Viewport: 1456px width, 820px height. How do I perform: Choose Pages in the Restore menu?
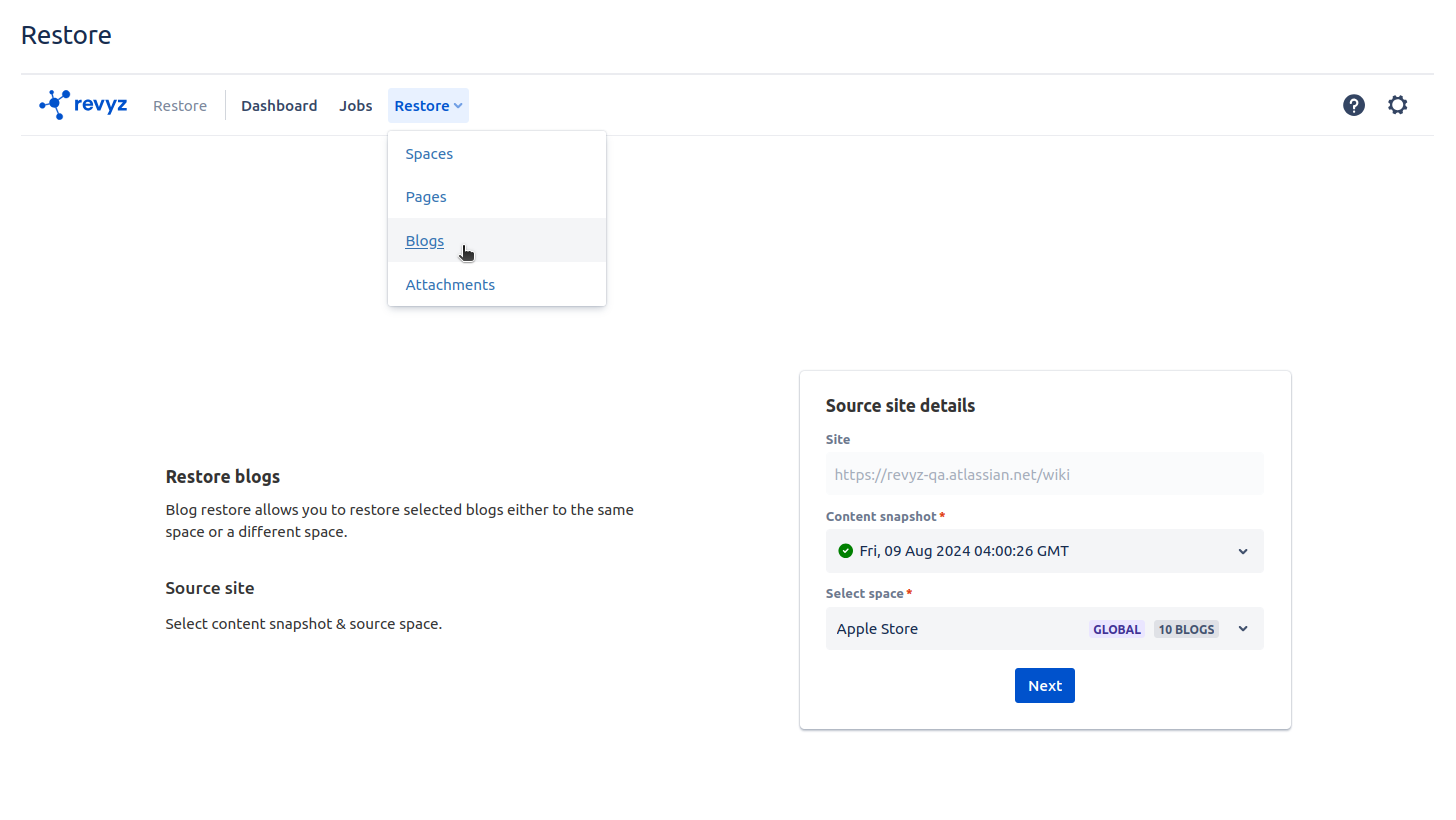[x=426, y=197]
